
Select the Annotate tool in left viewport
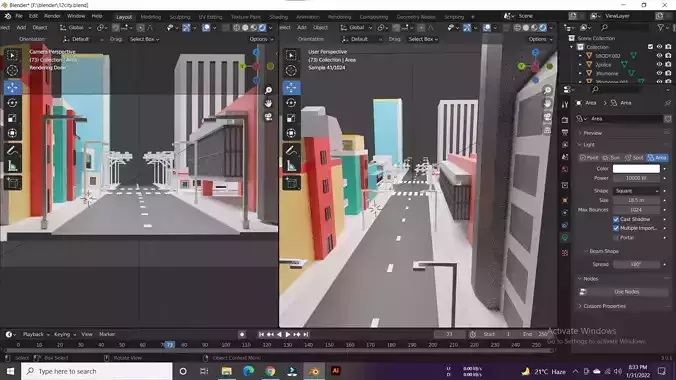click(12, 151)
